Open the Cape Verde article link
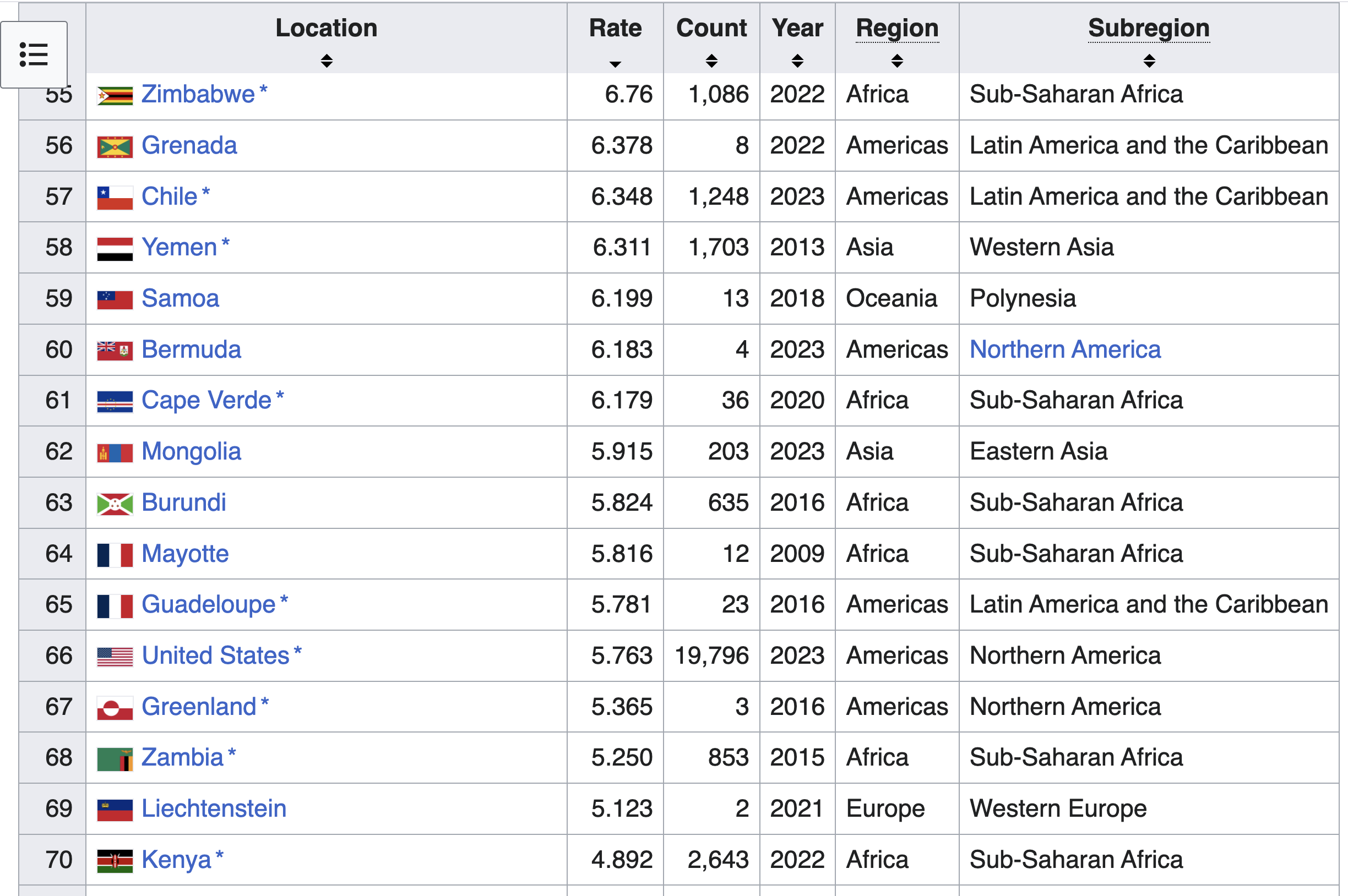The width and height of the screenshot is (1348, 896). (x=206, y=400)
